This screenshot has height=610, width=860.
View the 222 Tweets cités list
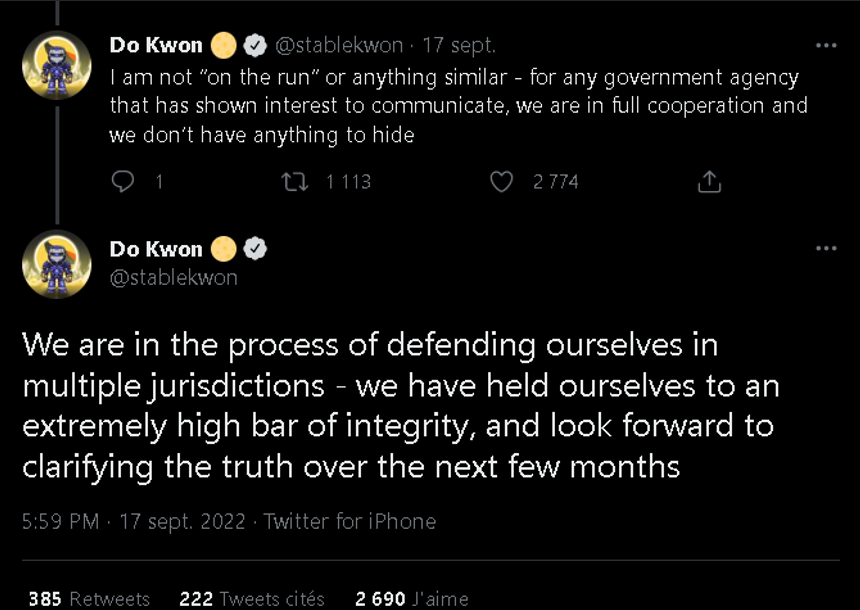(252, 599)
